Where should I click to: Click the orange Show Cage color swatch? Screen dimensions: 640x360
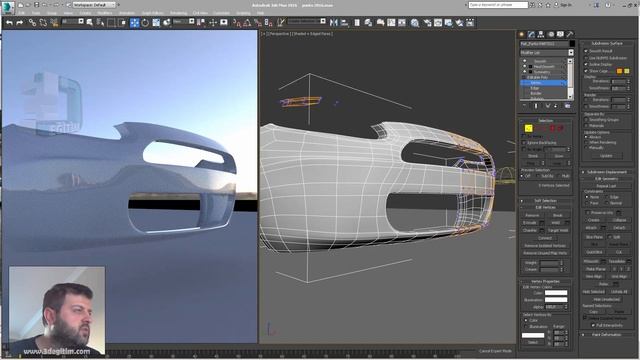point(620,71)
